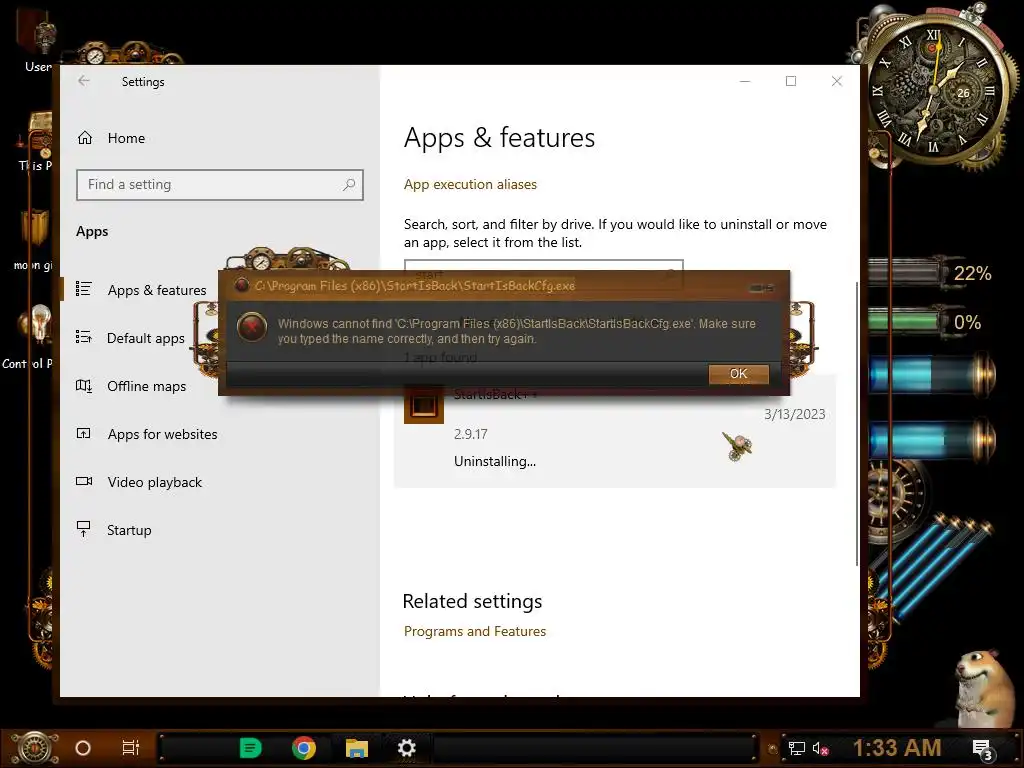Click the 1:33 AM clock
The image size is (1024, 768).
897,748
